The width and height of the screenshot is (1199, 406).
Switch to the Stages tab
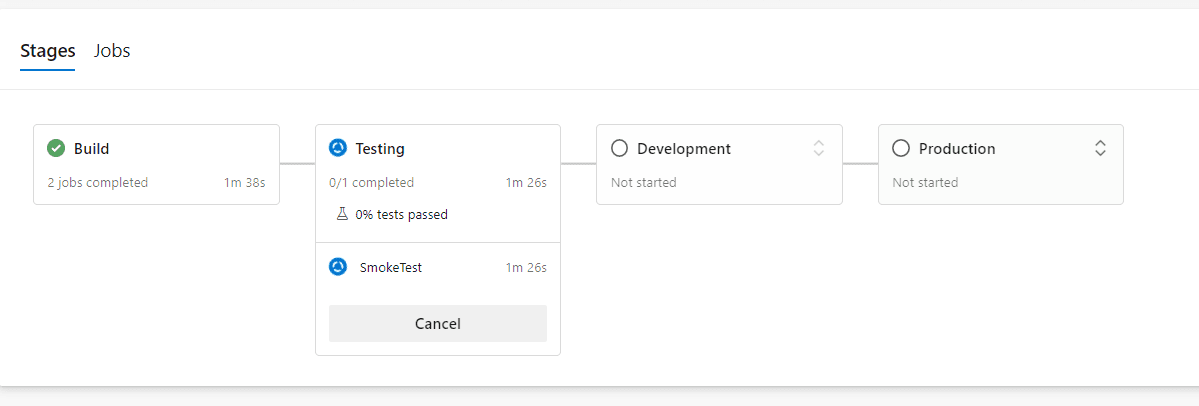[x=47, y=51]
